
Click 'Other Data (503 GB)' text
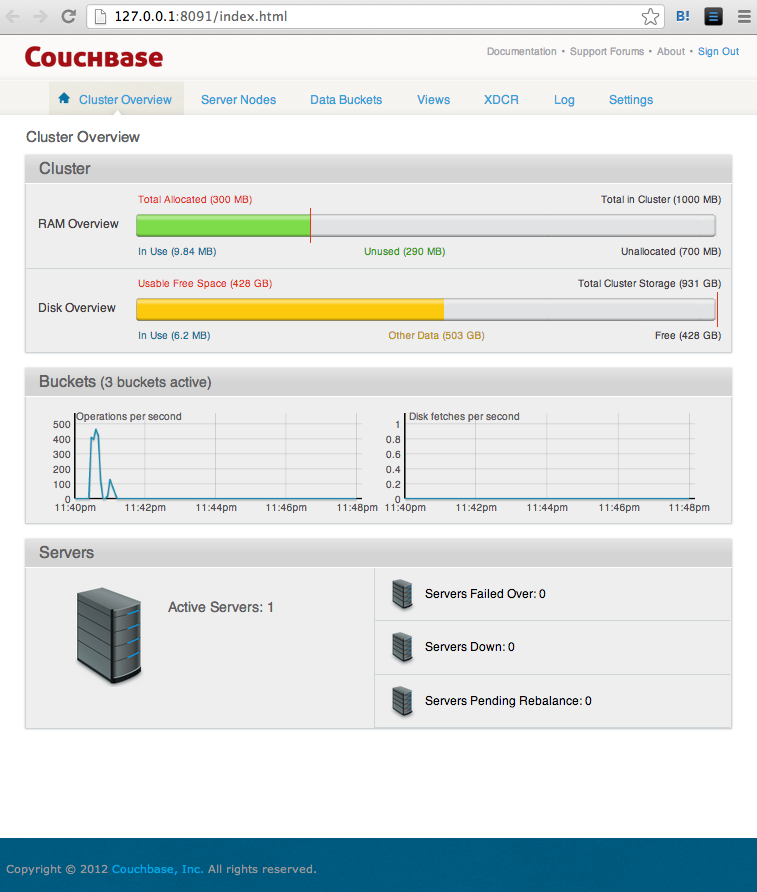point(436,336)
